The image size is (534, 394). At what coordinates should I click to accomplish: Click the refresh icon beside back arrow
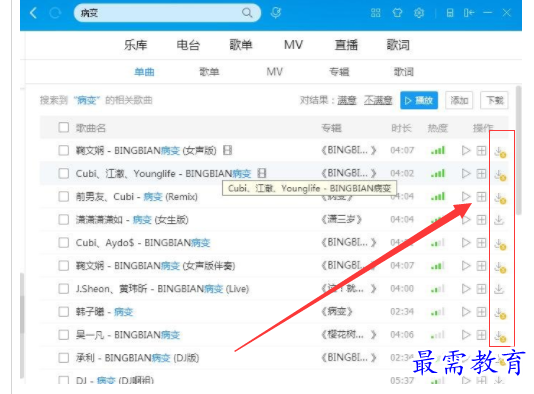tap(55, 13)
